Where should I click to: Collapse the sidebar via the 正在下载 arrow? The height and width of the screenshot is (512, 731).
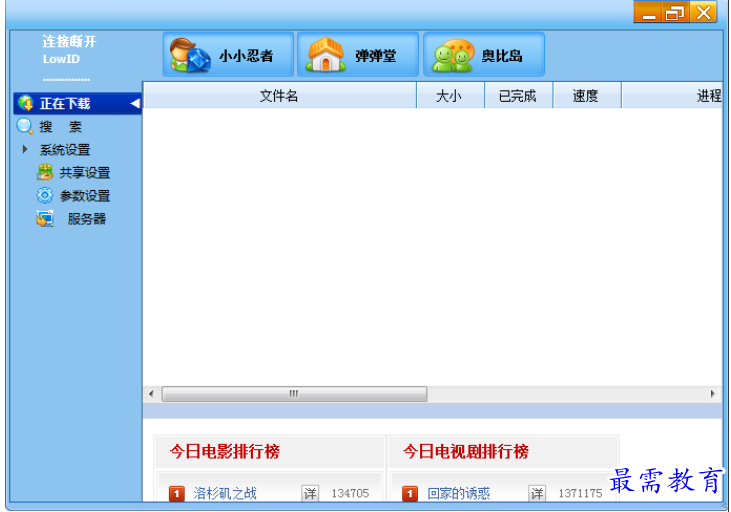coord(135,104)
